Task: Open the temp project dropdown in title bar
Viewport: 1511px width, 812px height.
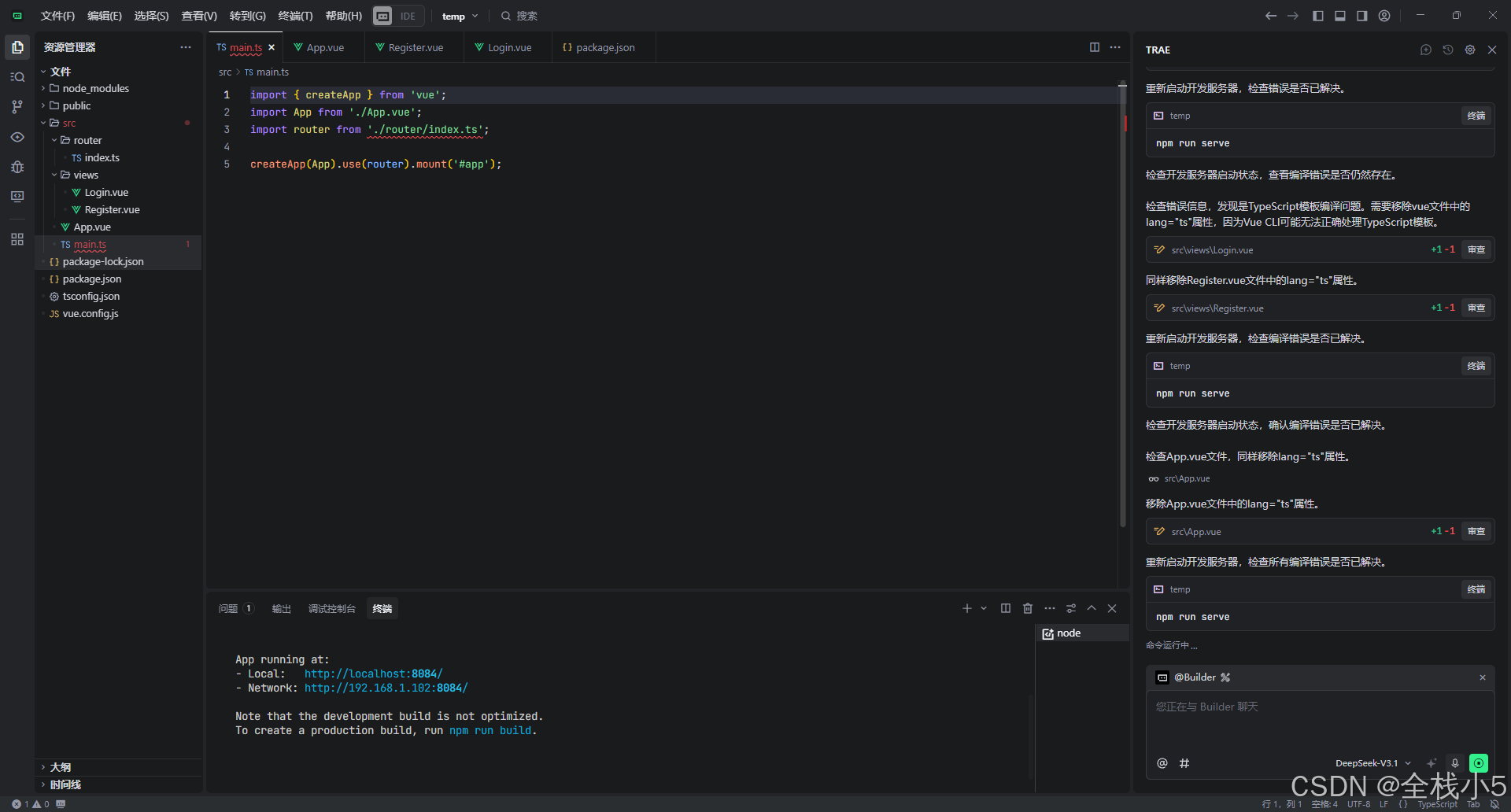Action: (460, 16)
